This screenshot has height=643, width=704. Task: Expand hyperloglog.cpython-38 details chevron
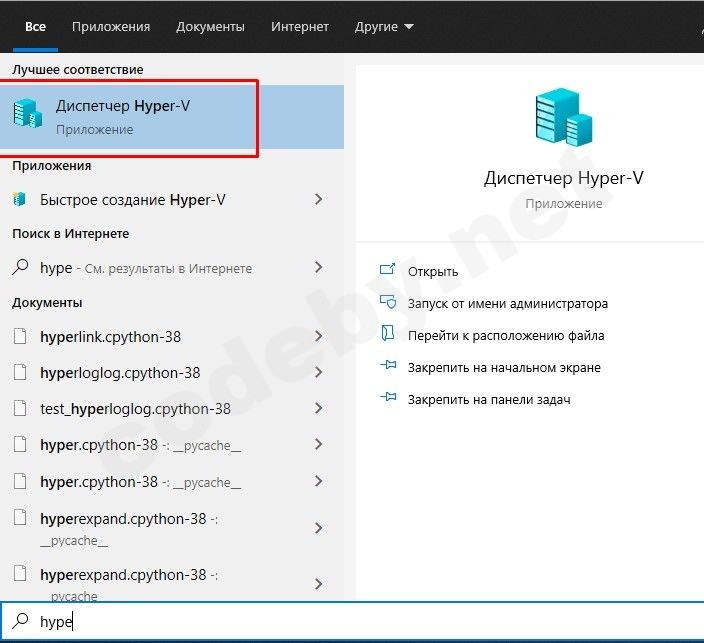pyautogui.click(x=318, y=372)
